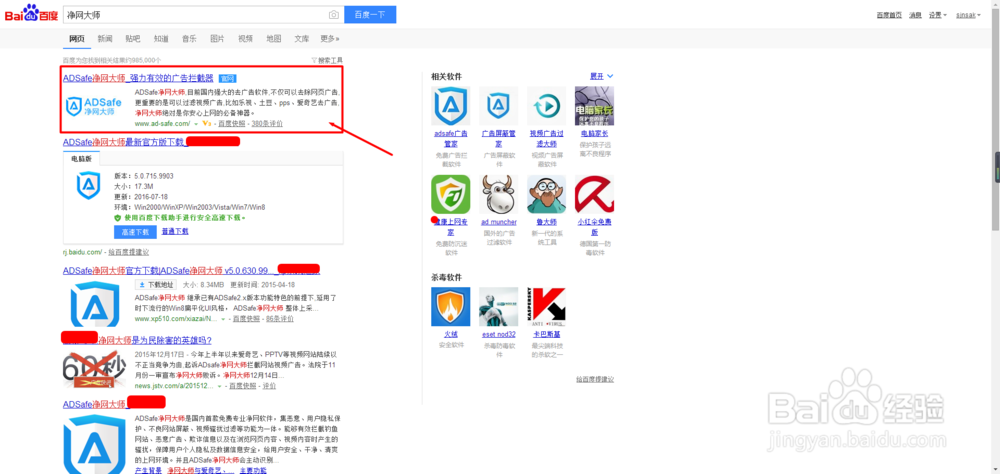Click the eset nod32 robot icon
The width and height of the screenshot is (1000, 474).
498,306
